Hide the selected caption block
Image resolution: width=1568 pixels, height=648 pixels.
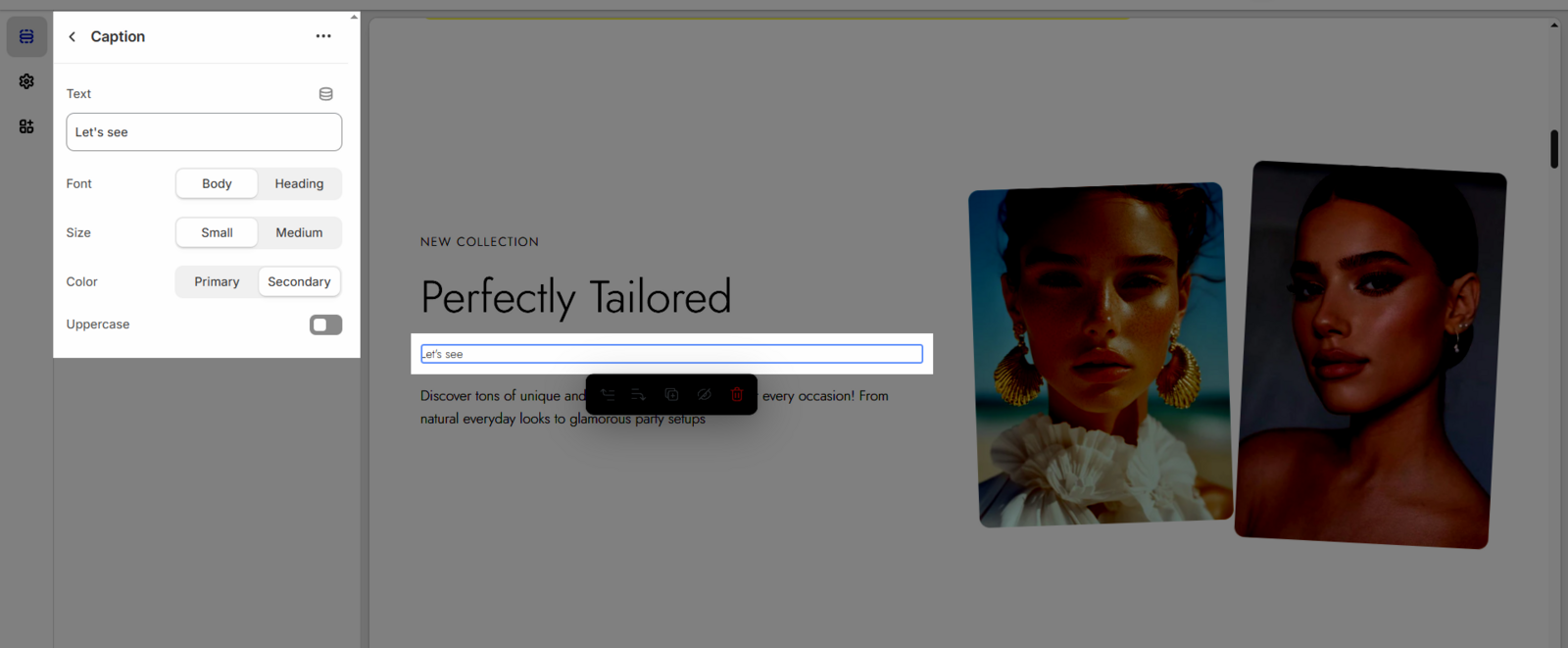(704, 395)
